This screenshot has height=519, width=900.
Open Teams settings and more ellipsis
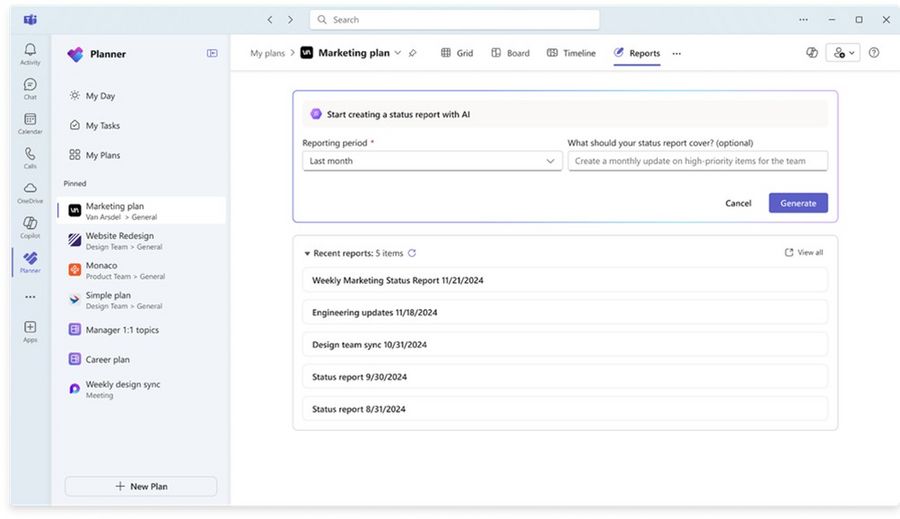click(x=804, y=20)
